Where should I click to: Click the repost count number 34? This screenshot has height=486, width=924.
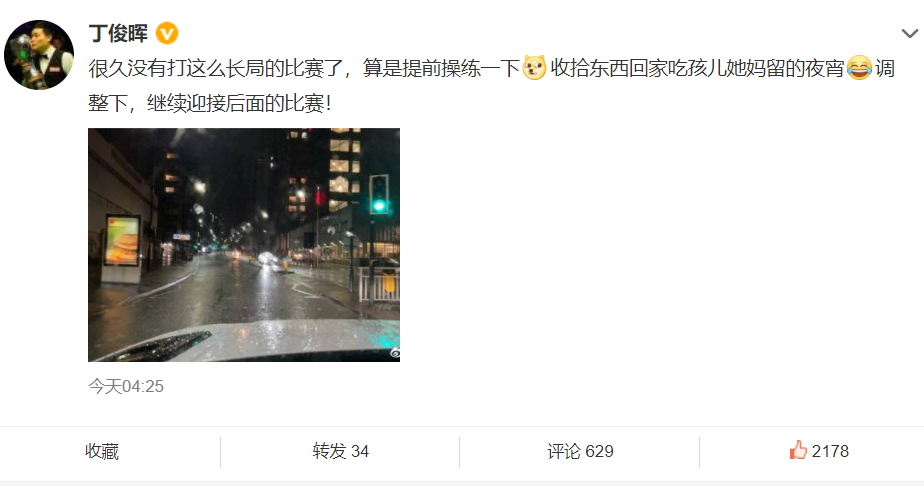[359, 451]
